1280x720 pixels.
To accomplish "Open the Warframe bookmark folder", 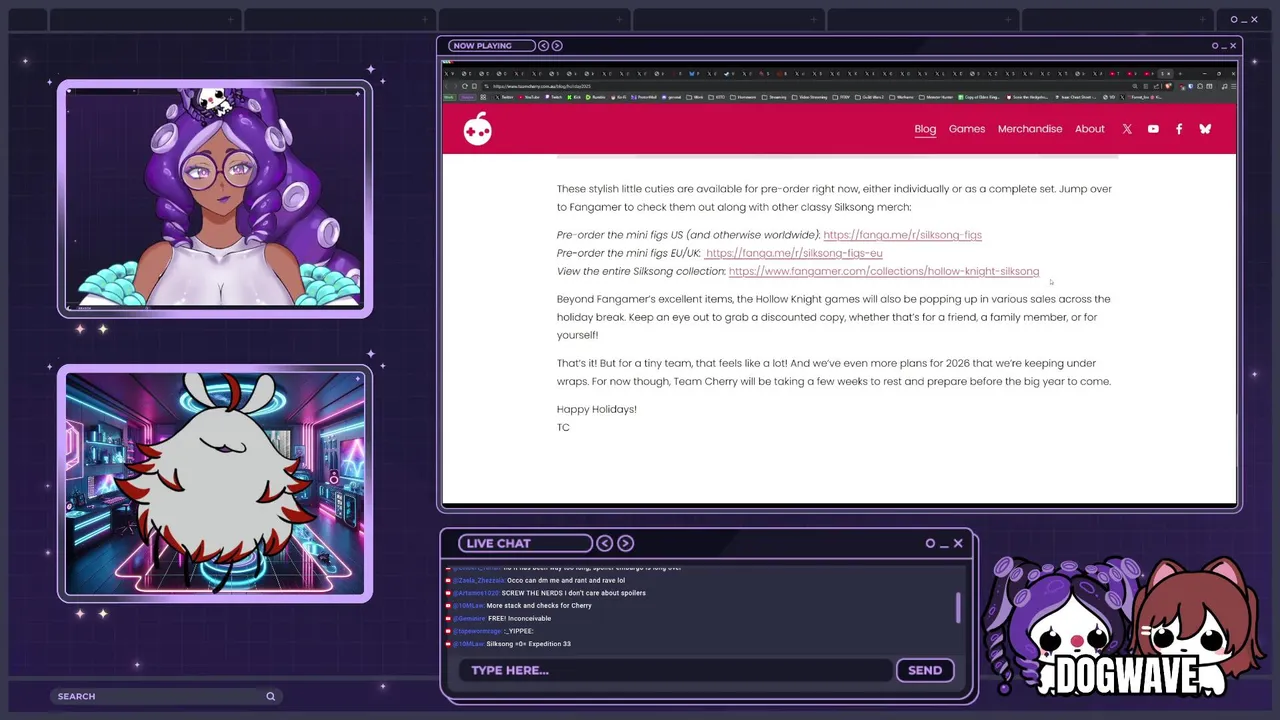I will pyautogui.click(x=903, y=97).
